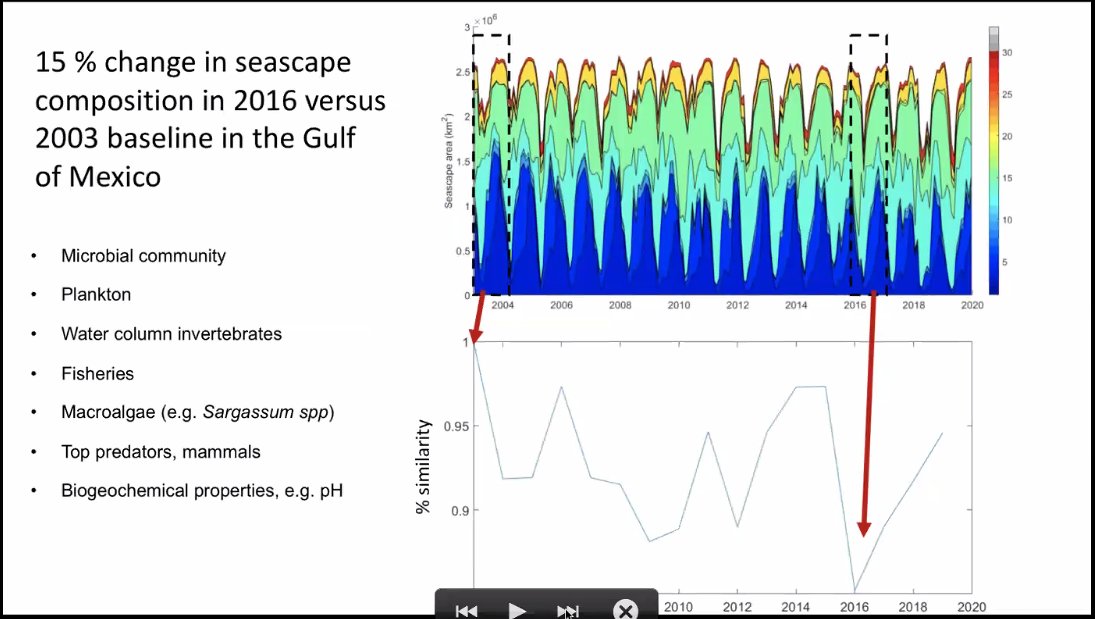
Task: Click the X icon in the dark toolbar
Action: [x=625, y=610]
